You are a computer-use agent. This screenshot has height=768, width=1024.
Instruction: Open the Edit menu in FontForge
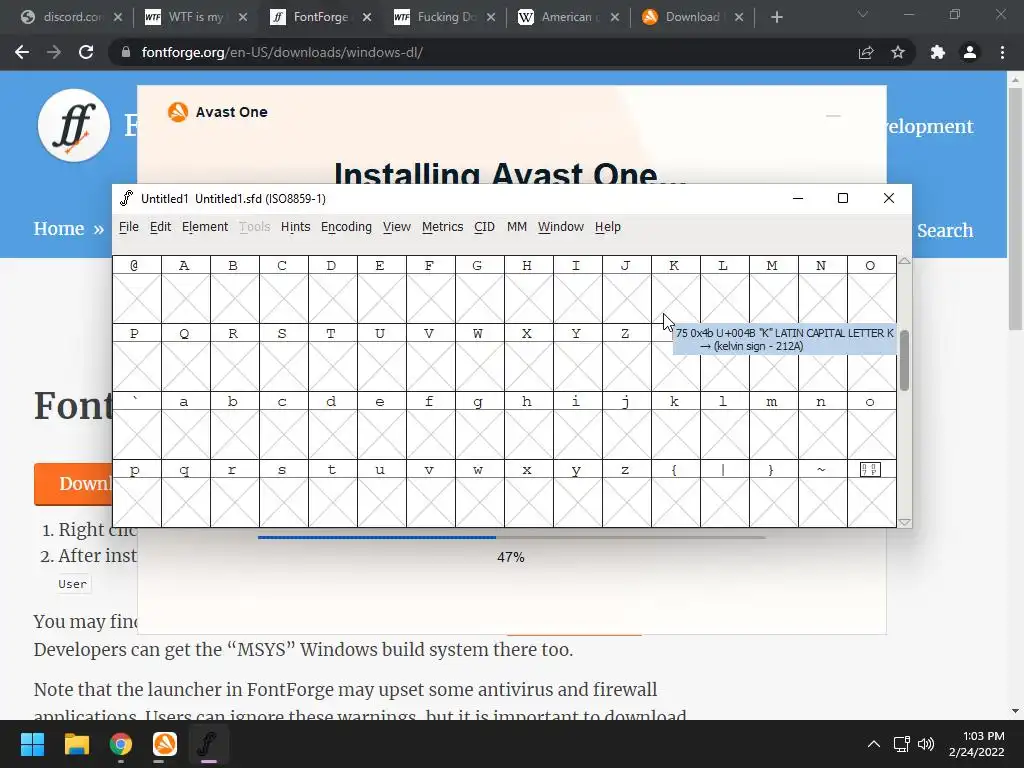click(x=160, y=227)
